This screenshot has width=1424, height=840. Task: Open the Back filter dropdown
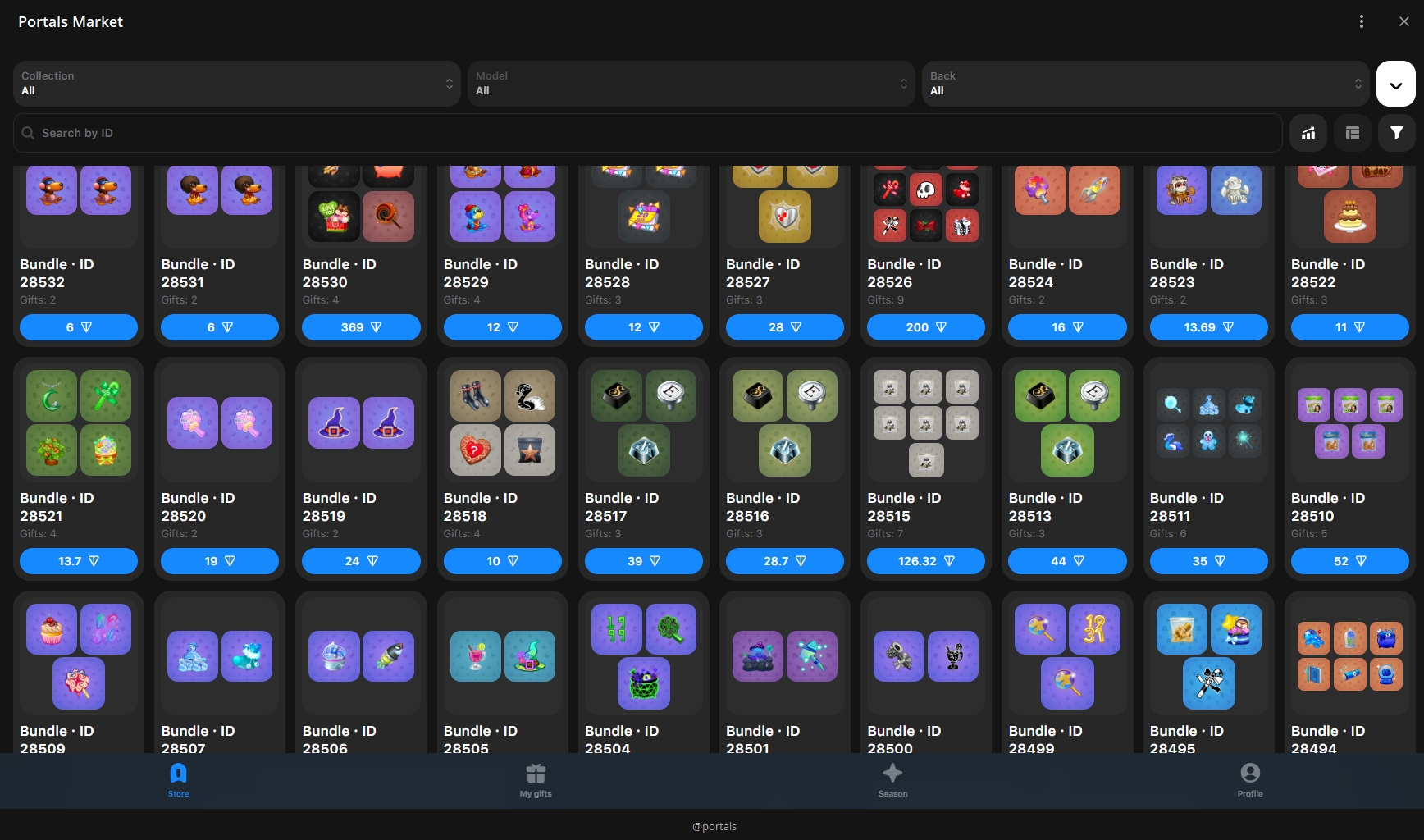(x=1145, y=84)
